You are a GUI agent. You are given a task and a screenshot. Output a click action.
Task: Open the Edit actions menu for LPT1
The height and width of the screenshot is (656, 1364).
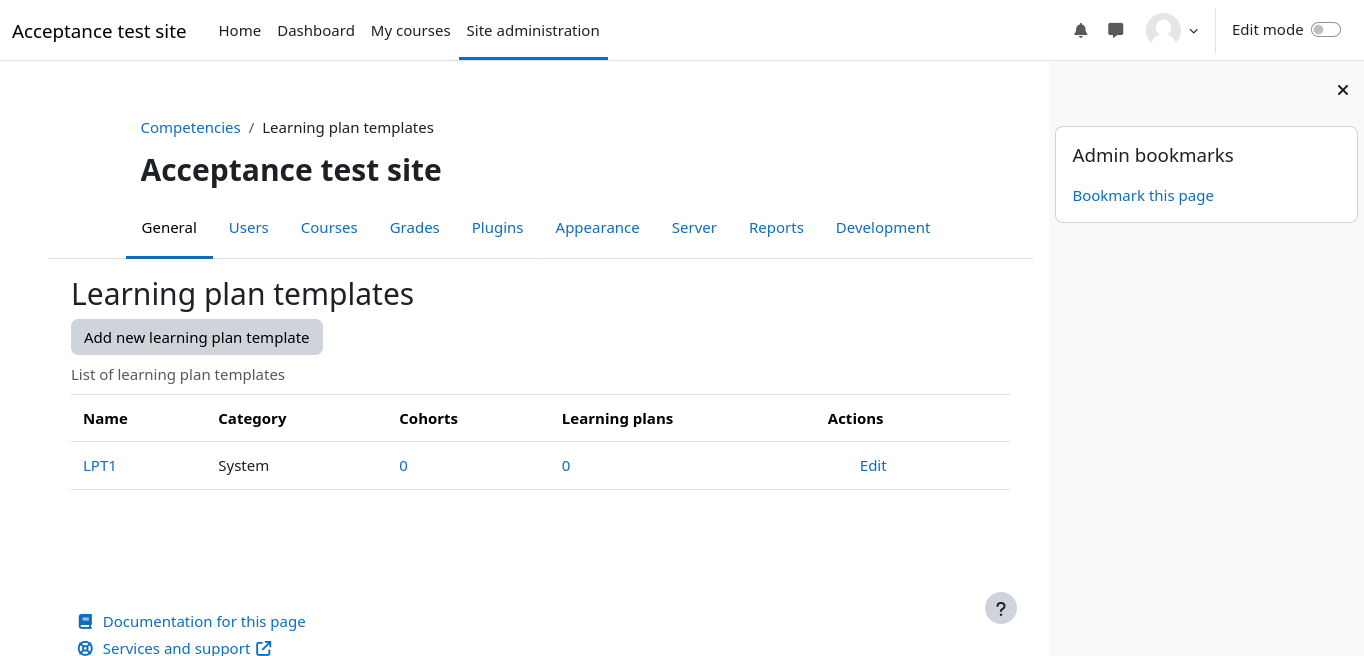872,466
